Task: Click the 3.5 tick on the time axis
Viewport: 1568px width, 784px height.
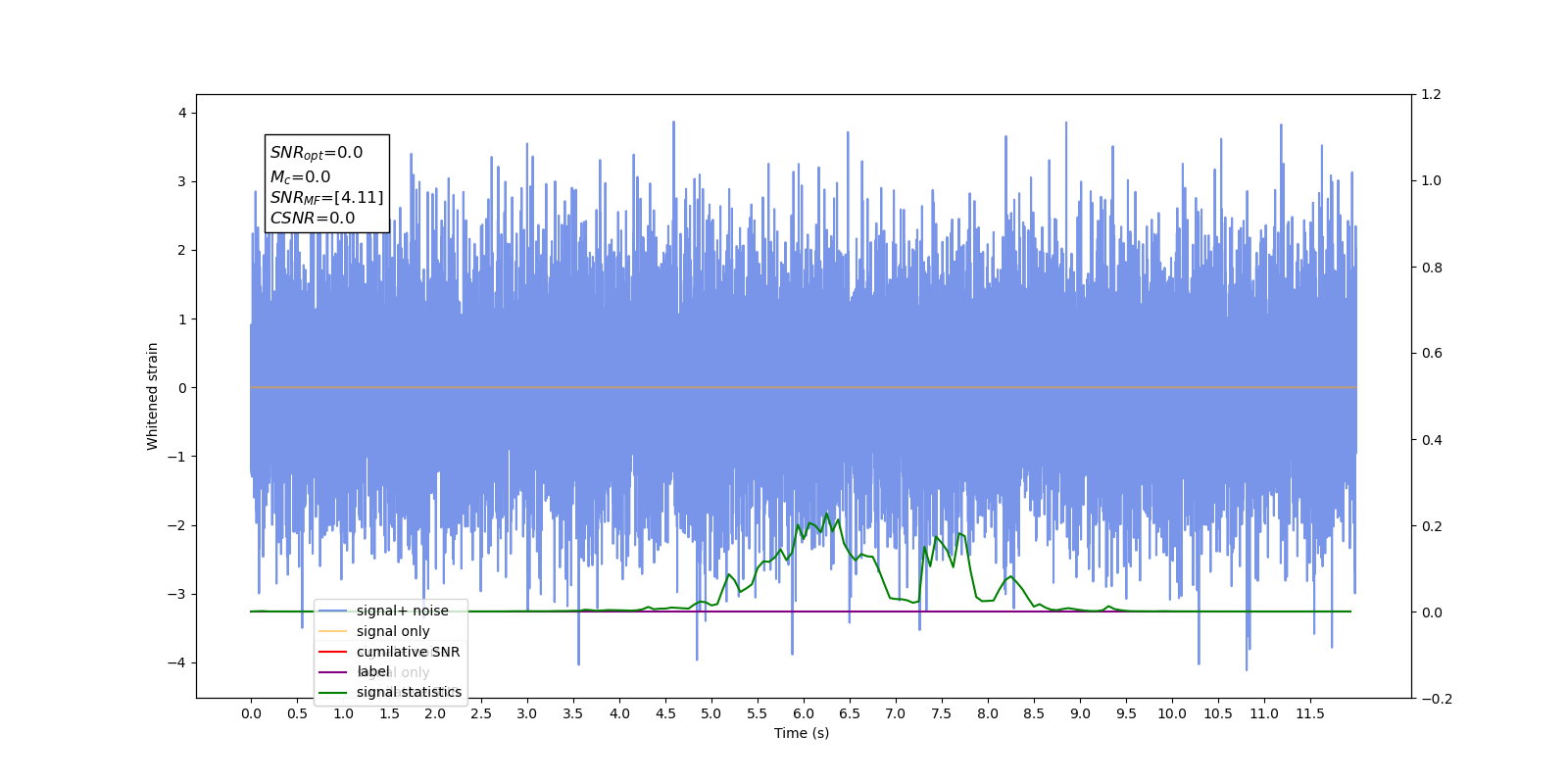Action: 573,713
